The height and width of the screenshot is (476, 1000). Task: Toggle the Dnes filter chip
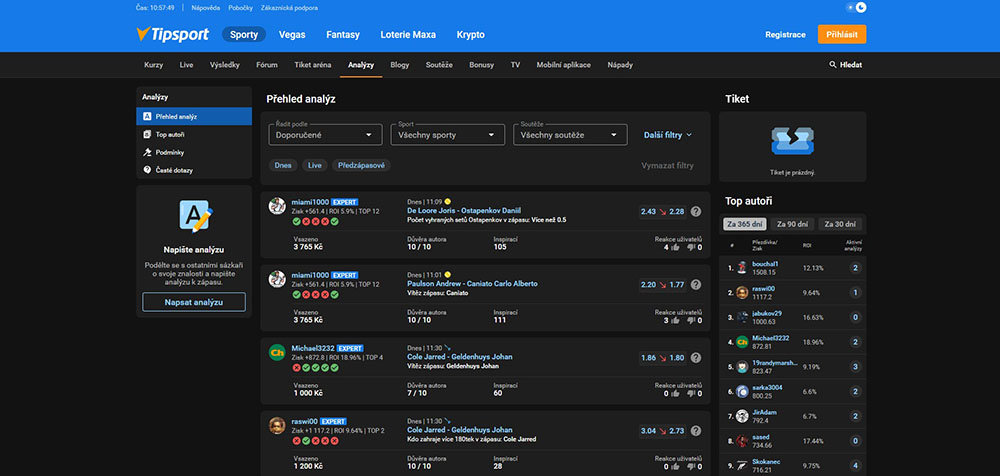(x=283, y=165)
